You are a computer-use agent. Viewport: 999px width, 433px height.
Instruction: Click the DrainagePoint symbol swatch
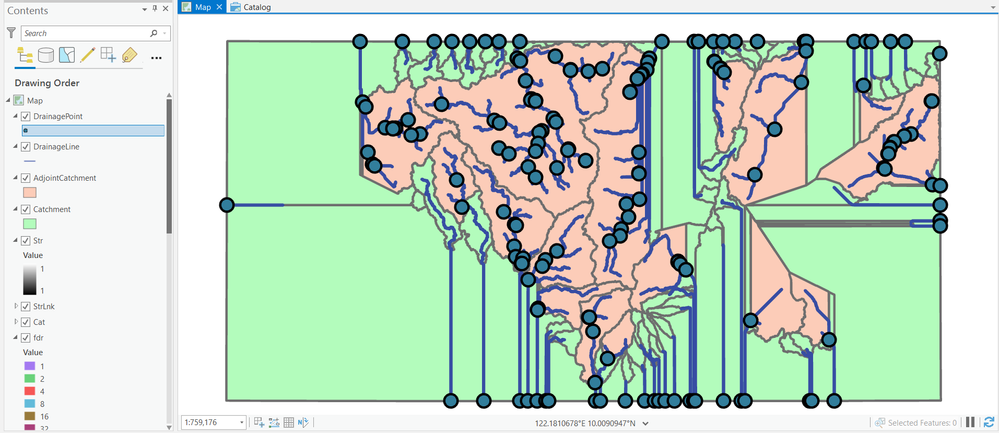pos(26,131)
